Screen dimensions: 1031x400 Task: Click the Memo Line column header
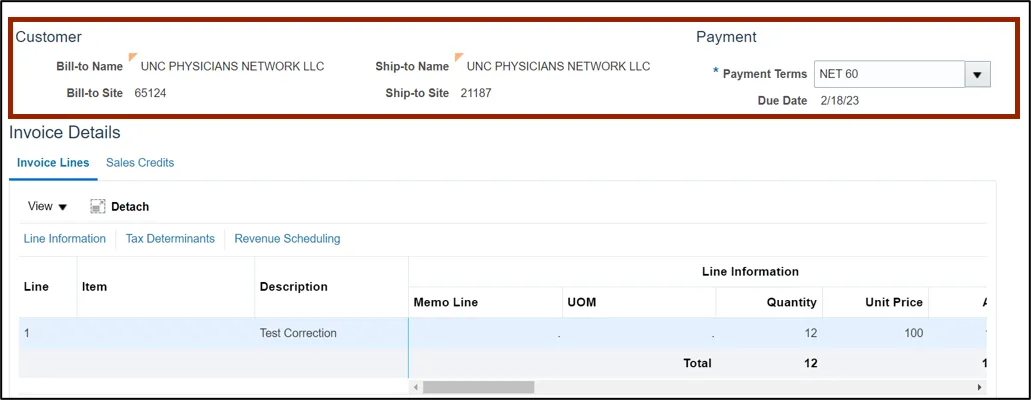pos(445,302)
